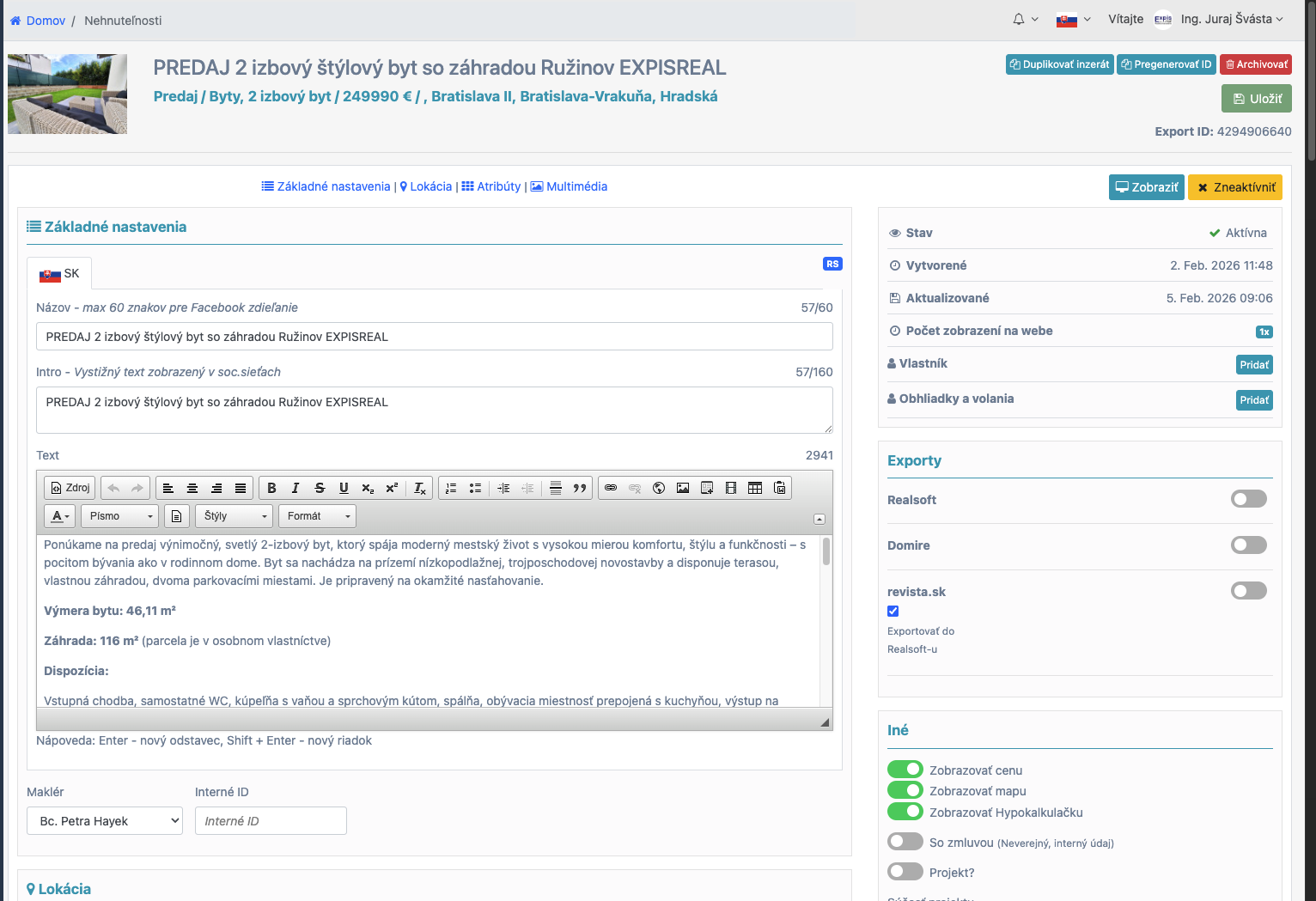This screenshot has width=1316, height=901.
Task: Click the green Uložiť button
Action: (x=1256, y=99)
